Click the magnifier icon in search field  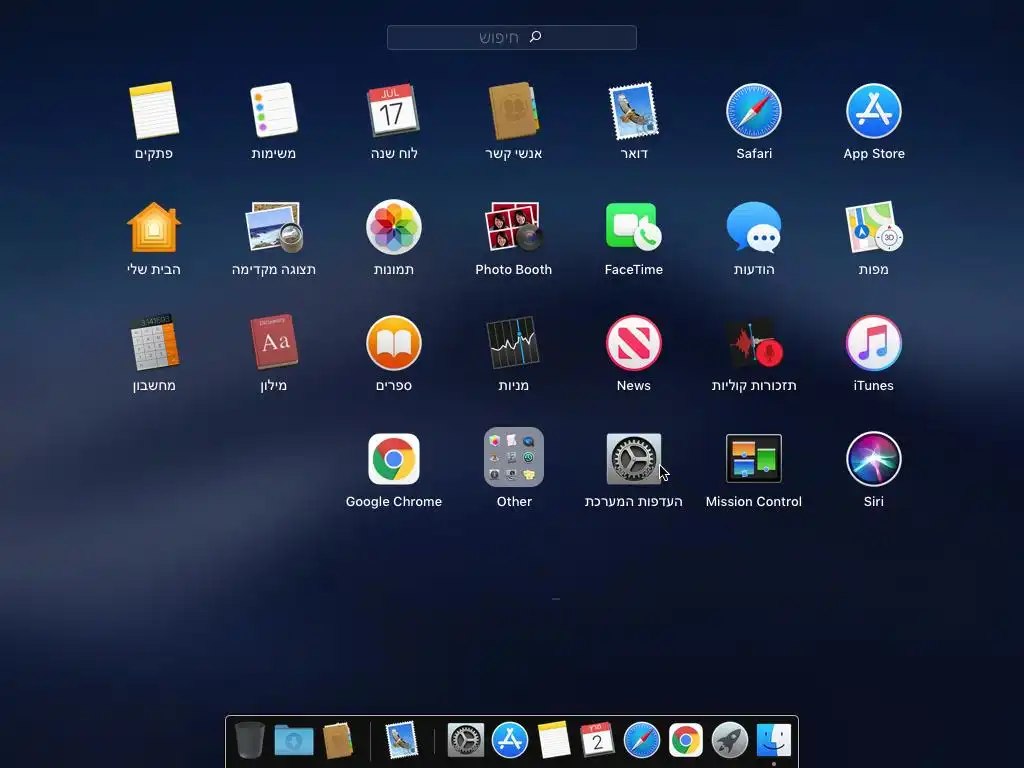pyautogui.click(x=536, y=37)
